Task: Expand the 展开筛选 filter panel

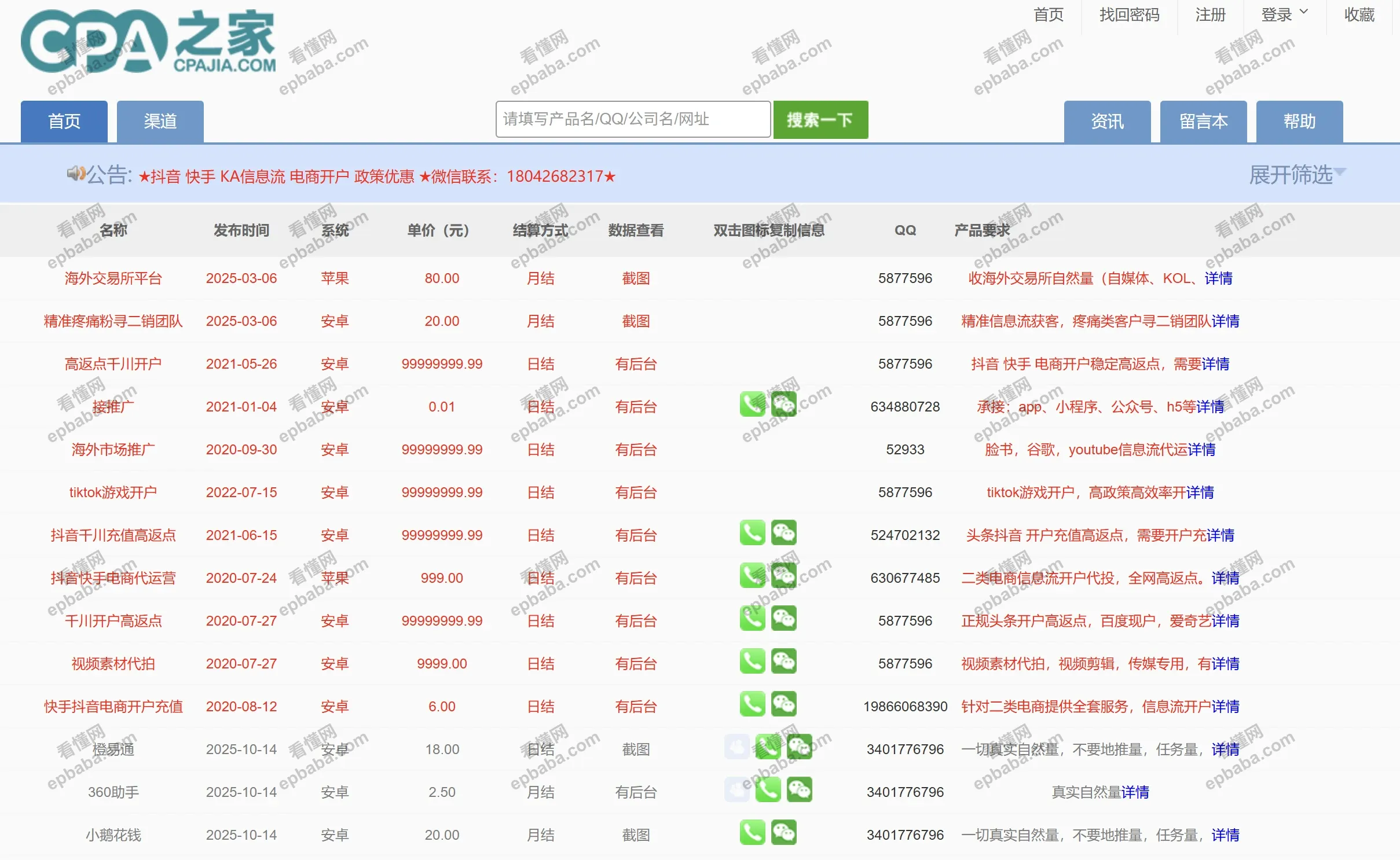Action: (x=1296, y=174)
